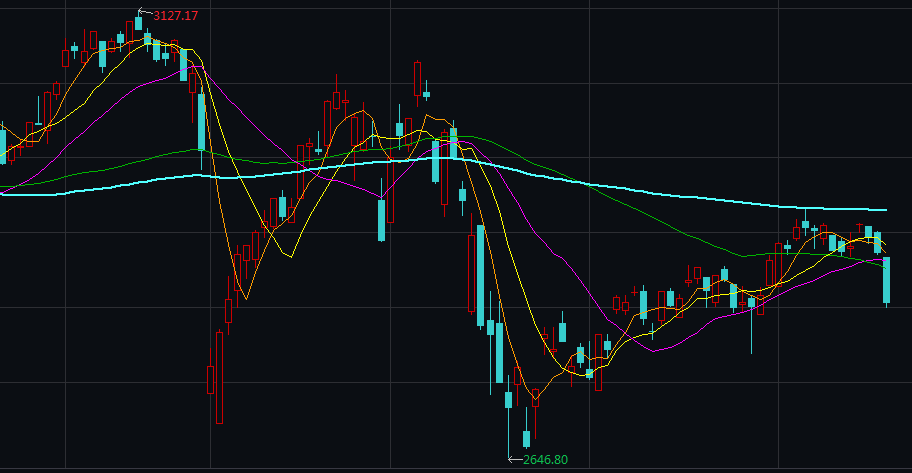Select the tall cyan candle starting the second crash

point(481,275)
